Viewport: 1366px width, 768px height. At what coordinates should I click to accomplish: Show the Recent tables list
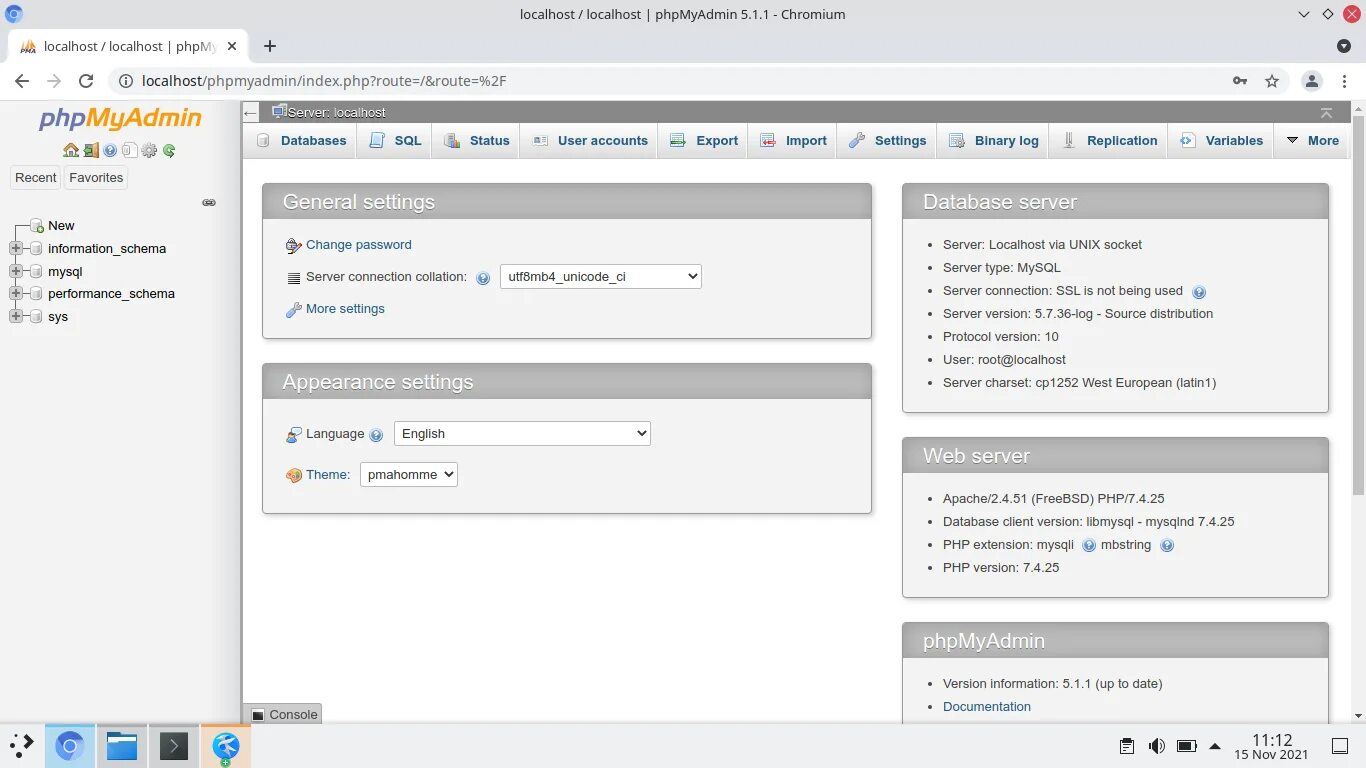(36, 178)
